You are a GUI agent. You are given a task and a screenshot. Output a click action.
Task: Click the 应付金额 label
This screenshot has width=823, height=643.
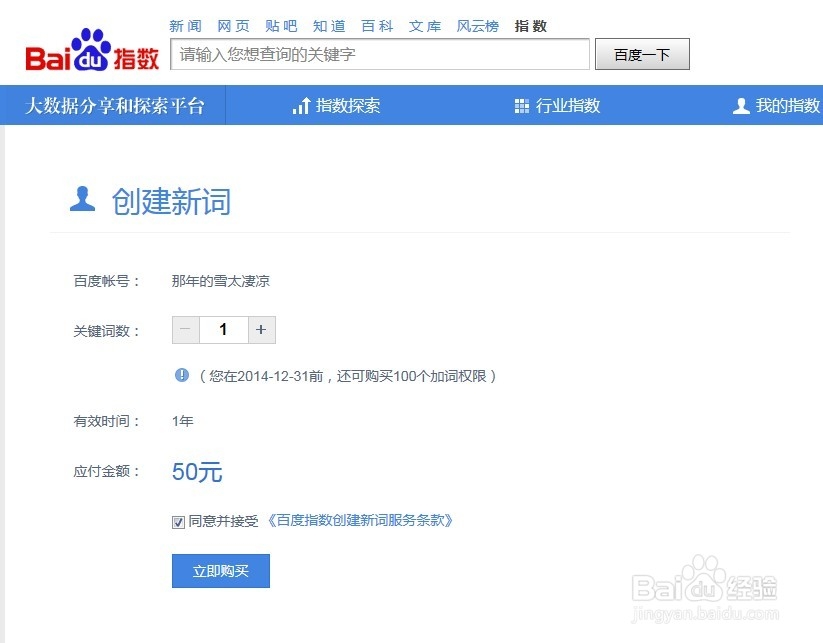[x=107, y=471]
